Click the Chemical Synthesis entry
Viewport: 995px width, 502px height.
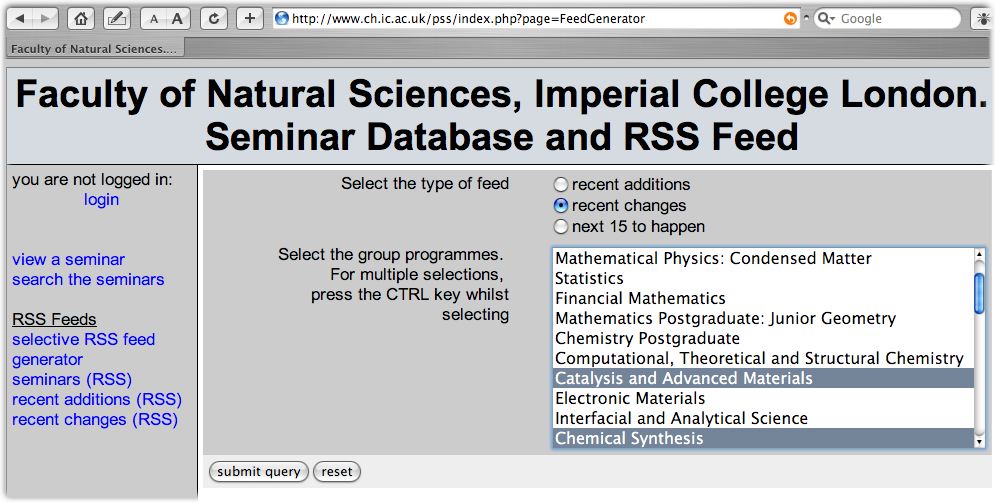pos(763,438)
